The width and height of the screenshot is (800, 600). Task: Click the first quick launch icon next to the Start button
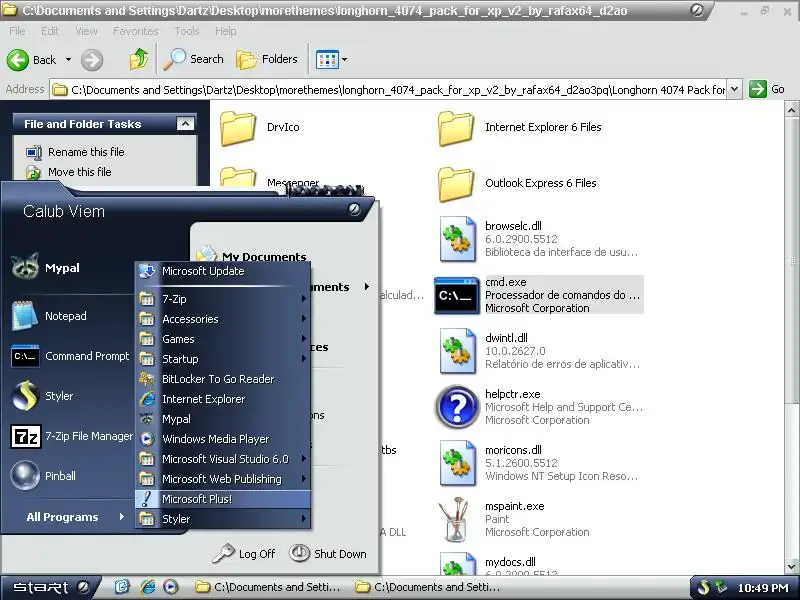click(x=122, y=587)
